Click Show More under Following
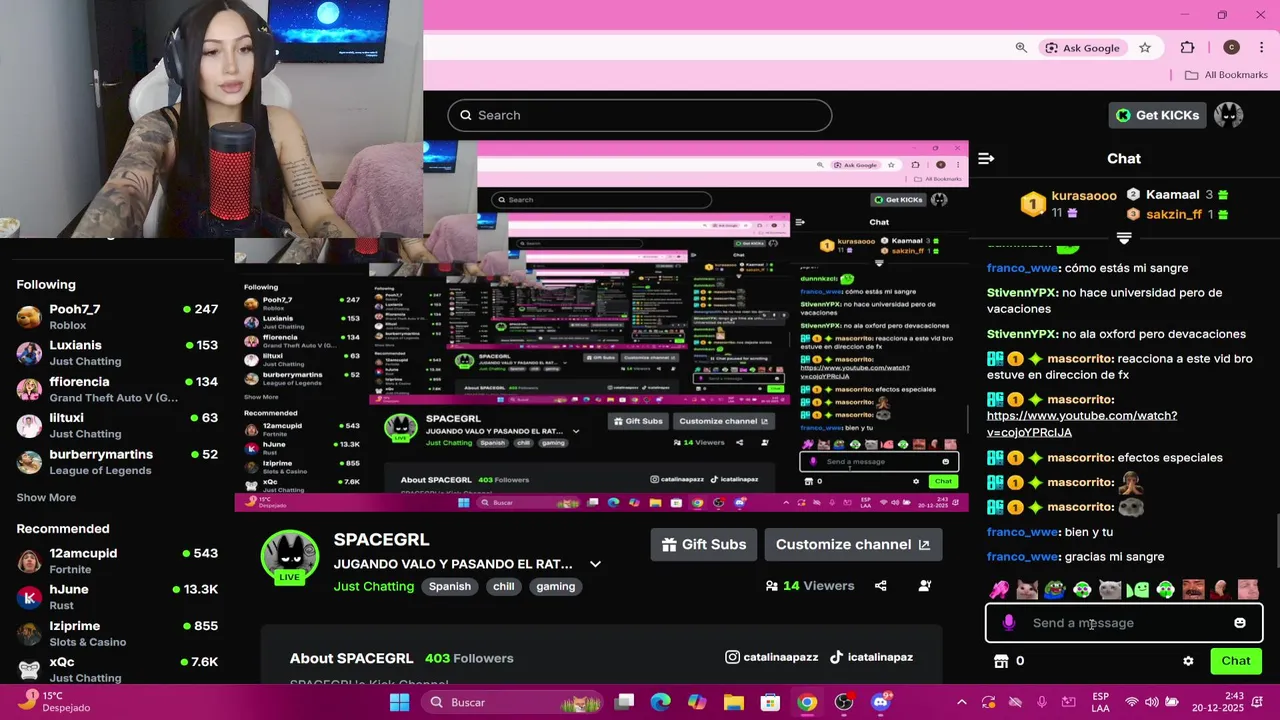Image resolution: width=1280 pixels, height=720 pixels. pos(46,497)
